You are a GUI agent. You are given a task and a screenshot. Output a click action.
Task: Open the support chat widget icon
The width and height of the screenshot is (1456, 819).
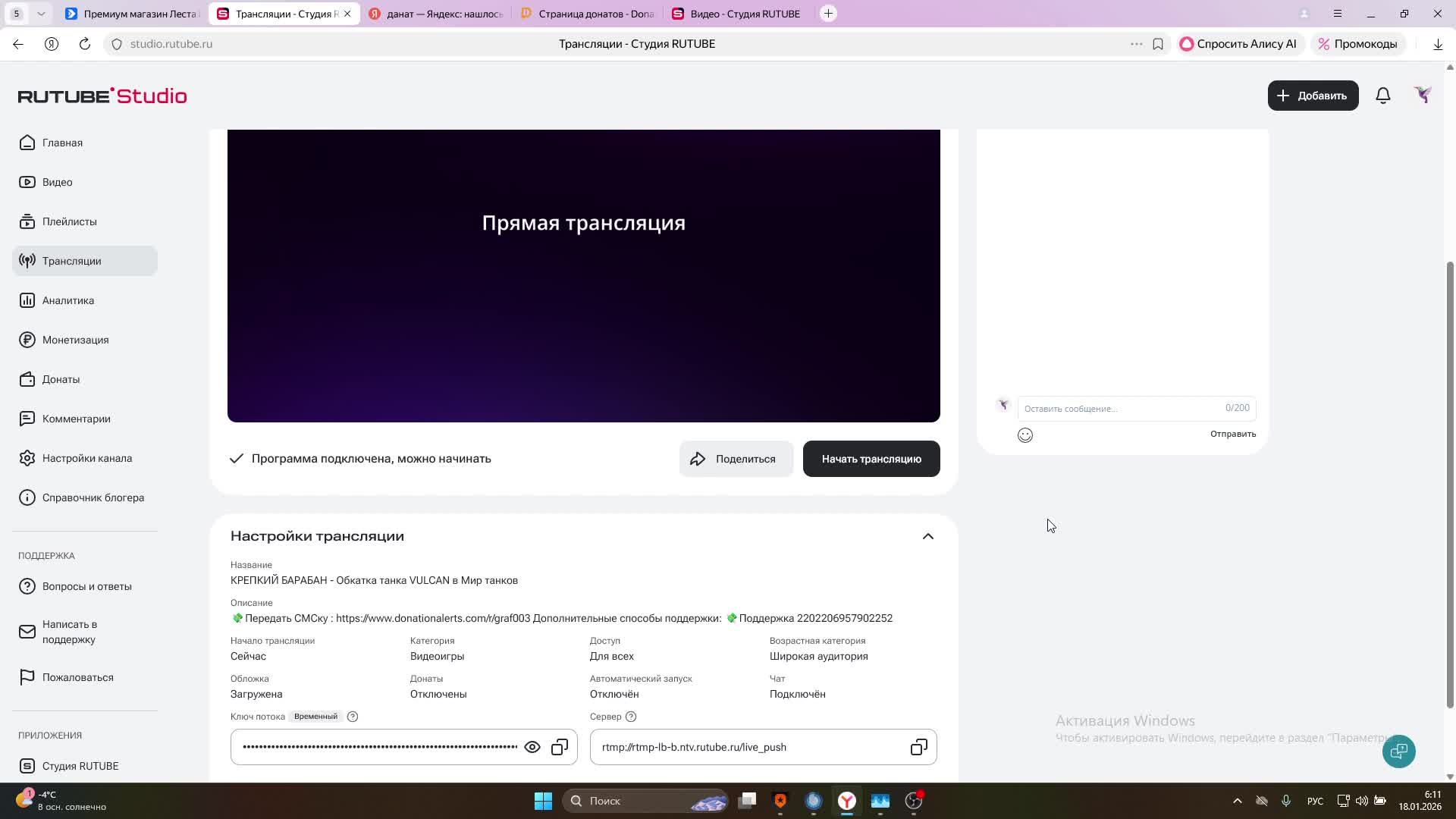(x=1398, y=752)
